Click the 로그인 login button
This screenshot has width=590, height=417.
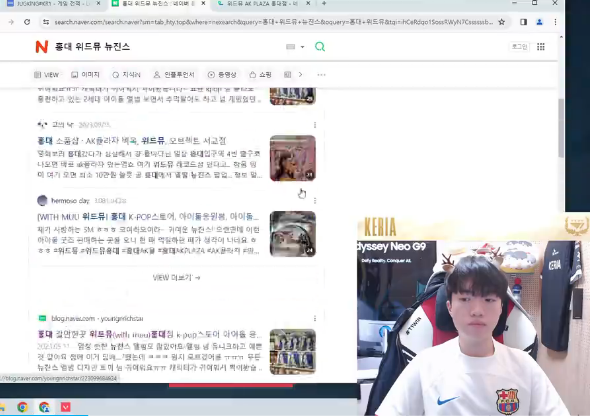point(519,47)
